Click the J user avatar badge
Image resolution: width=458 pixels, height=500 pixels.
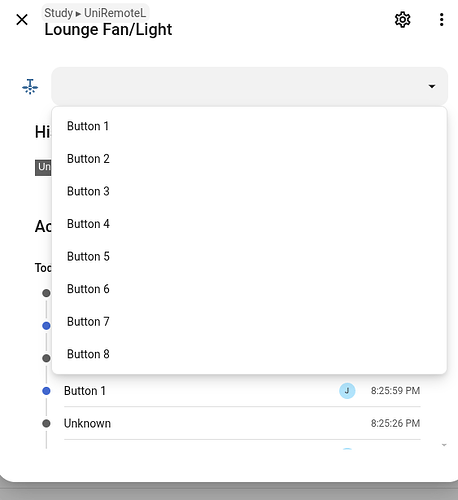(347, 391)
